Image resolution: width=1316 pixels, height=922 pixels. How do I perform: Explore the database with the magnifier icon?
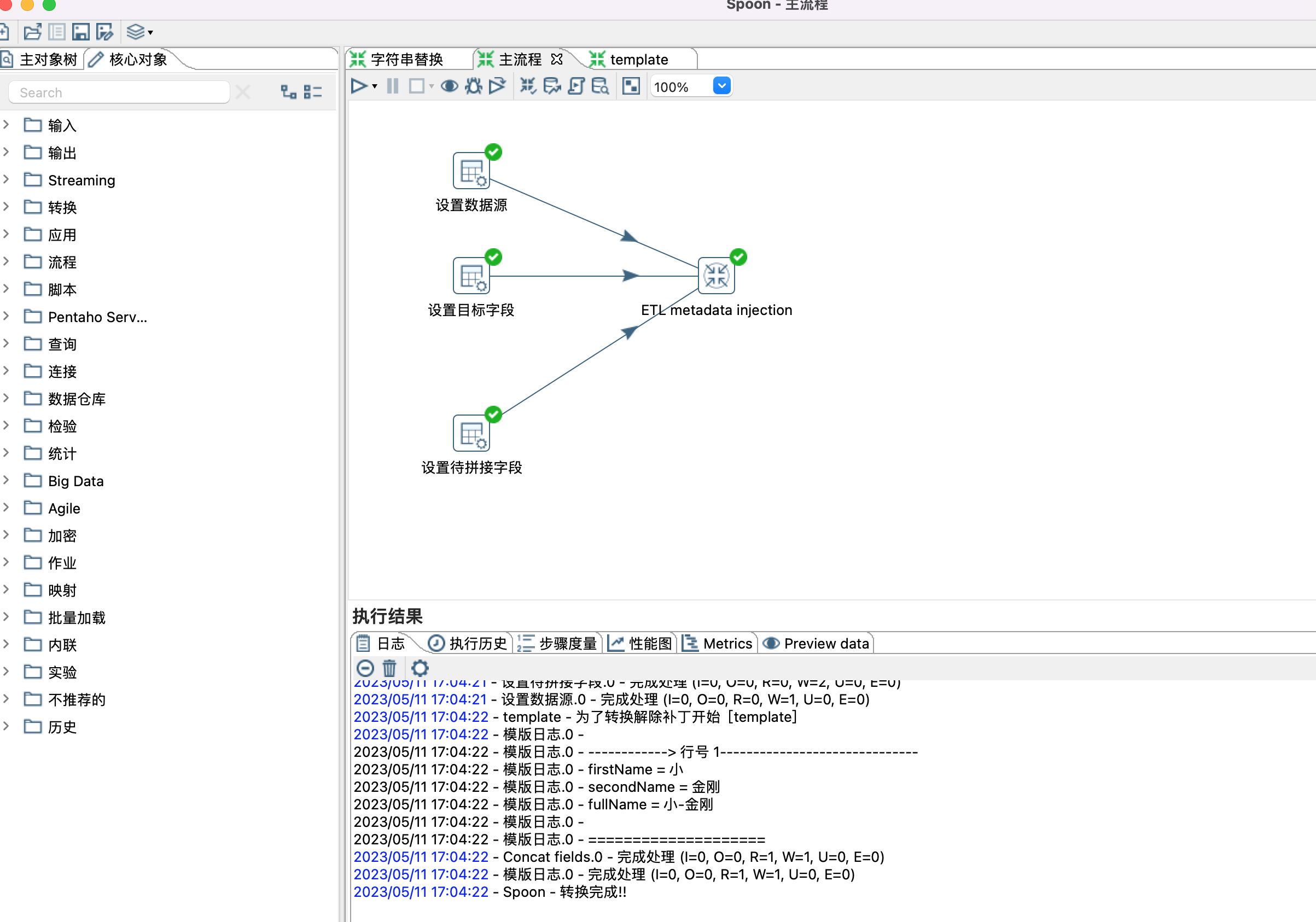pos(599,85)
